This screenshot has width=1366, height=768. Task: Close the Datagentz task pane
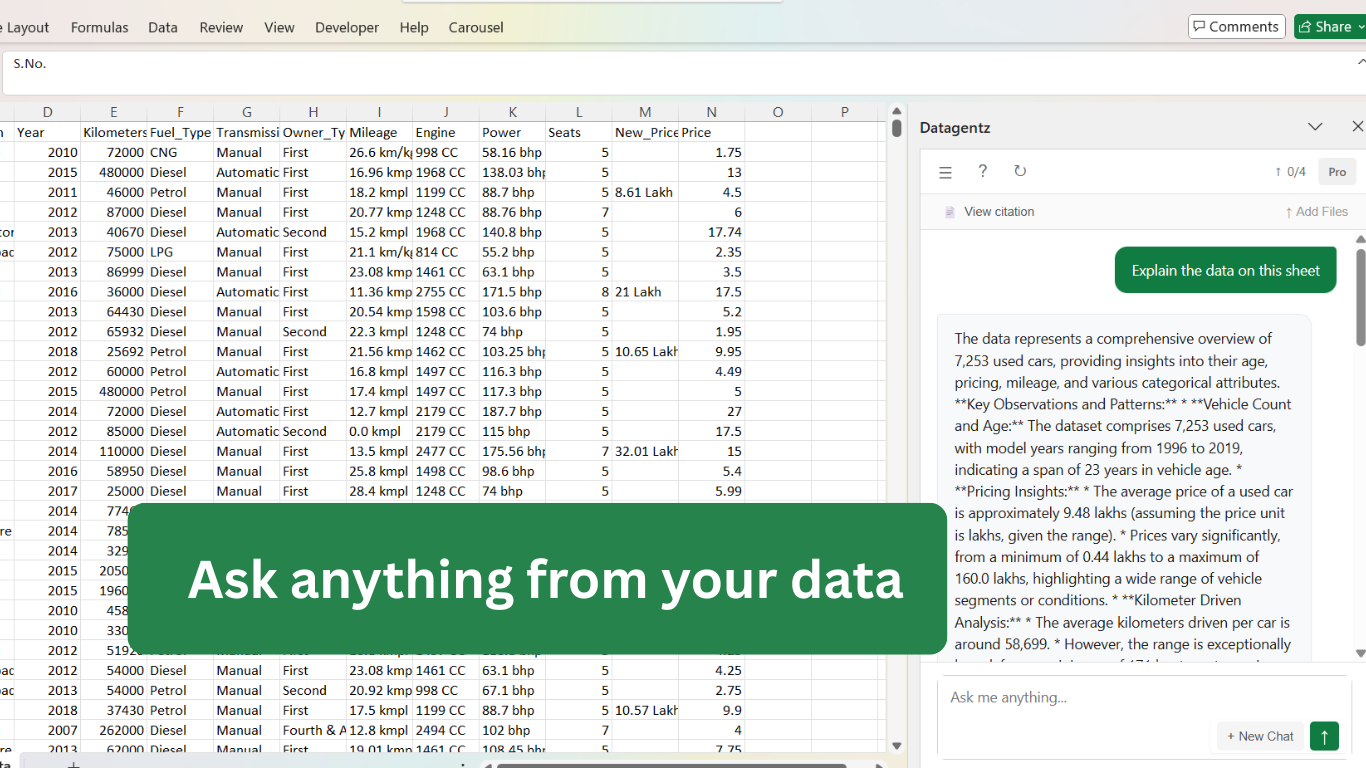pyautogui.click(x=1357, y=127)
